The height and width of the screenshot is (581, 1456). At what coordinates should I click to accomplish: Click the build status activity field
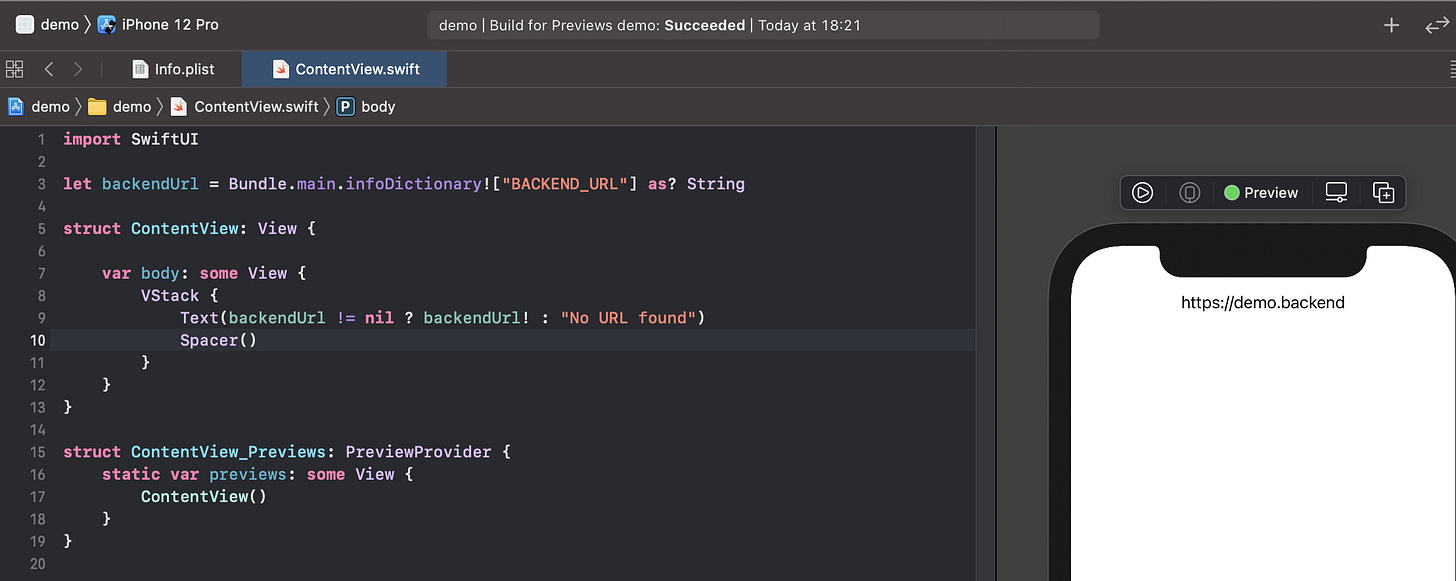[763, 25]
